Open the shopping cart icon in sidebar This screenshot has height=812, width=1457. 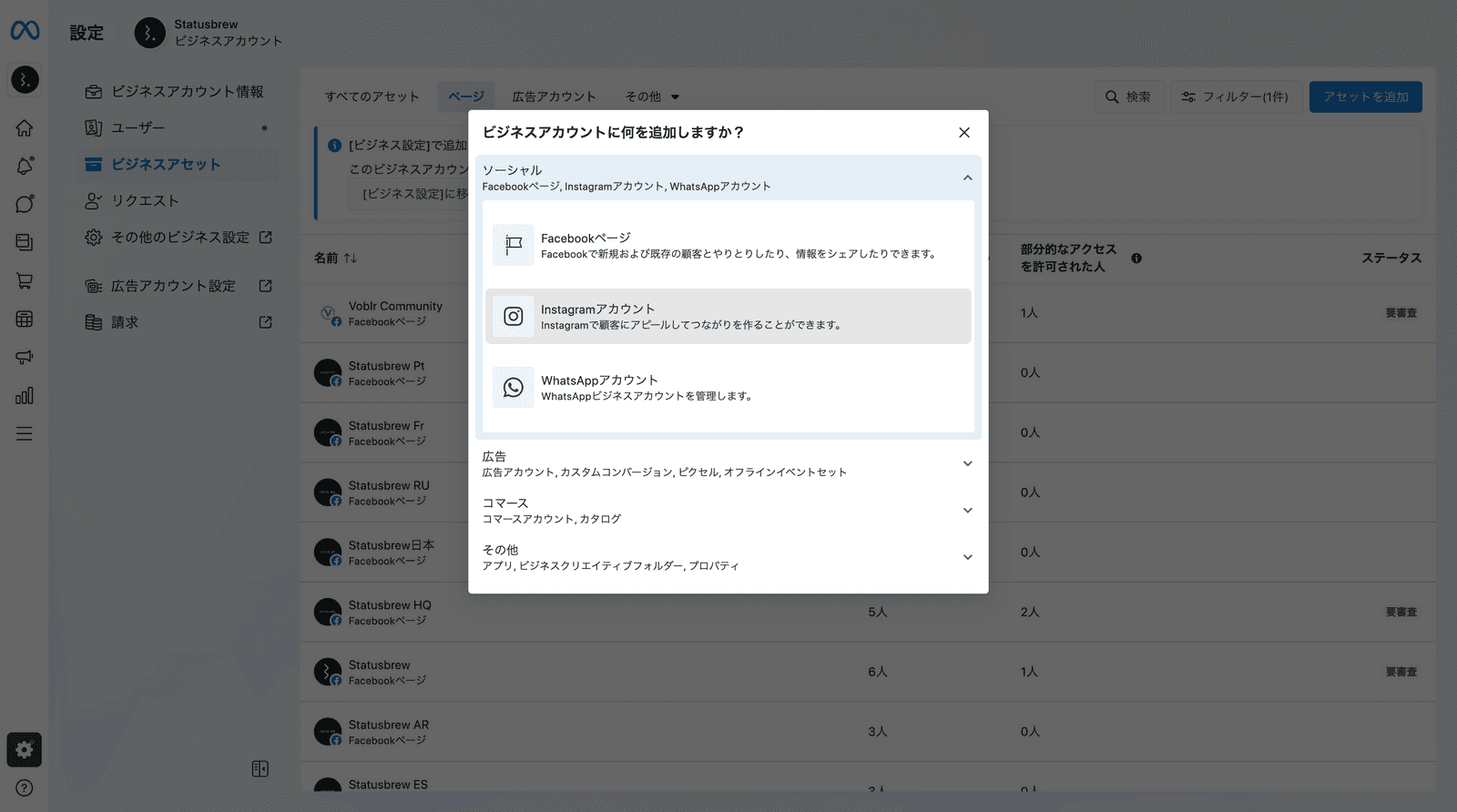25,280
